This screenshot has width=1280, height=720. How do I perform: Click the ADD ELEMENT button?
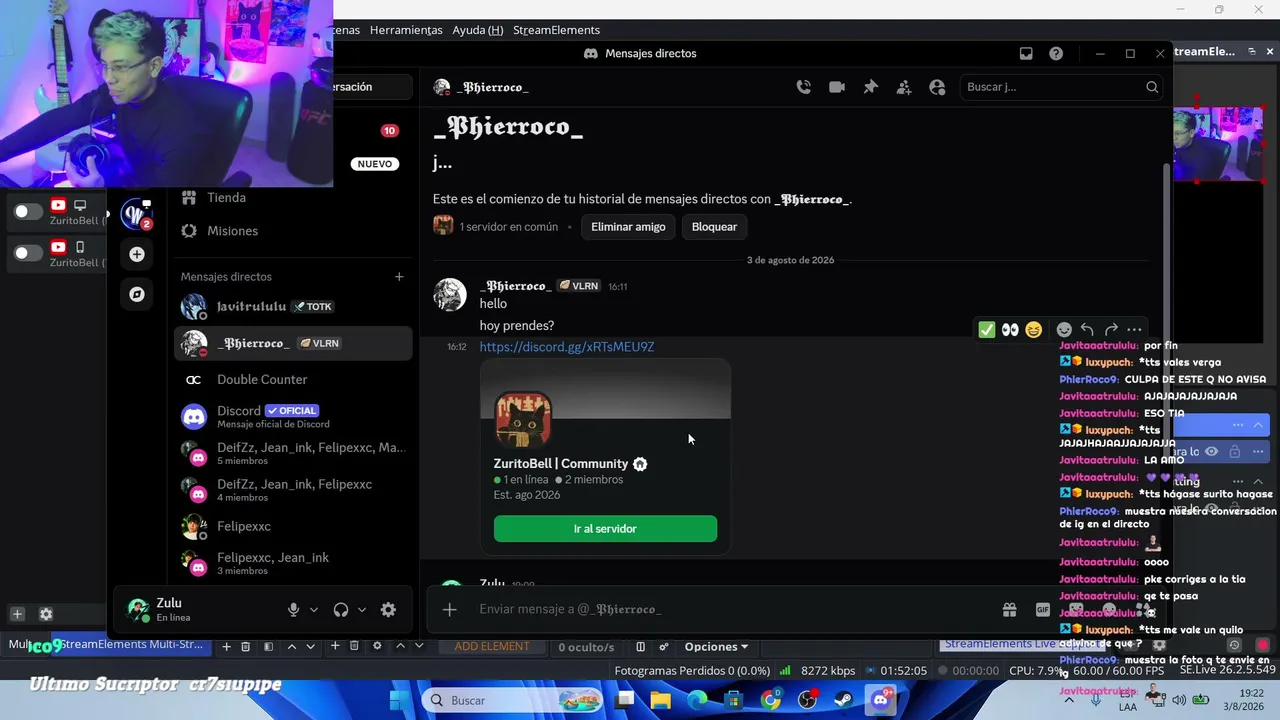[x=492, y=647]
